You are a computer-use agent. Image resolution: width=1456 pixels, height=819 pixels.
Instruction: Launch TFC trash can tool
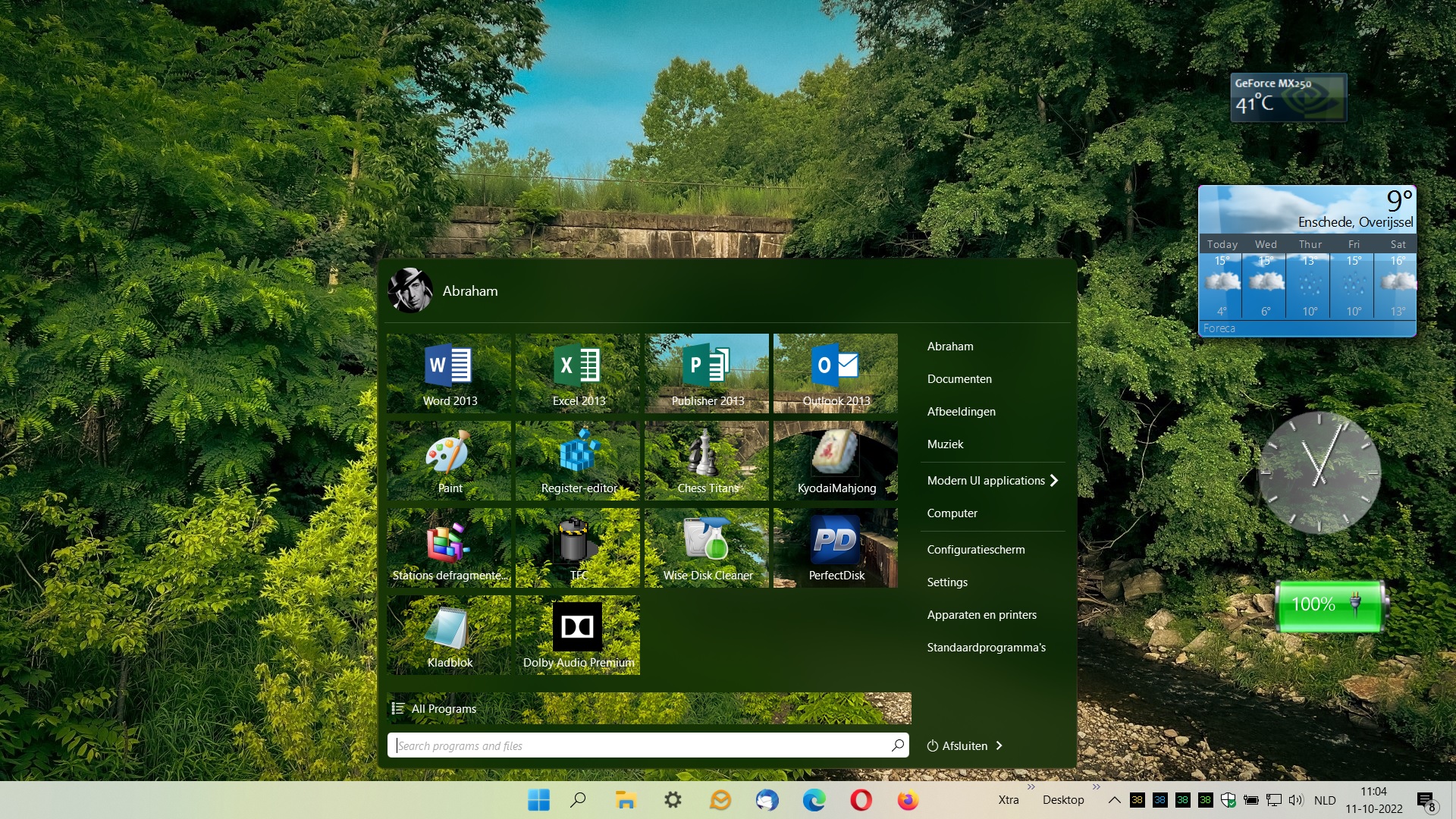pyautogui.click(x=579, y=548)
